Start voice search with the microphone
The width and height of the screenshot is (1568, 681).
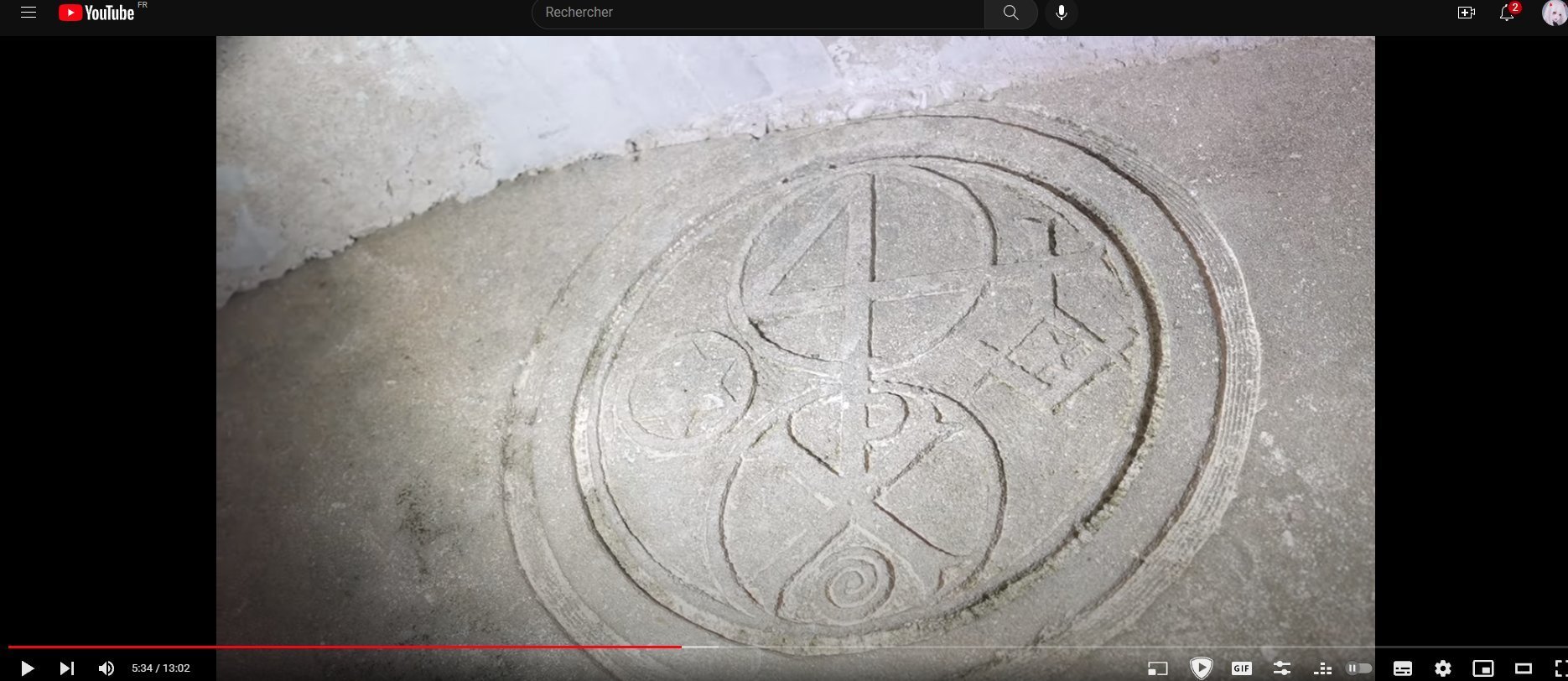tap(1062, 13)
